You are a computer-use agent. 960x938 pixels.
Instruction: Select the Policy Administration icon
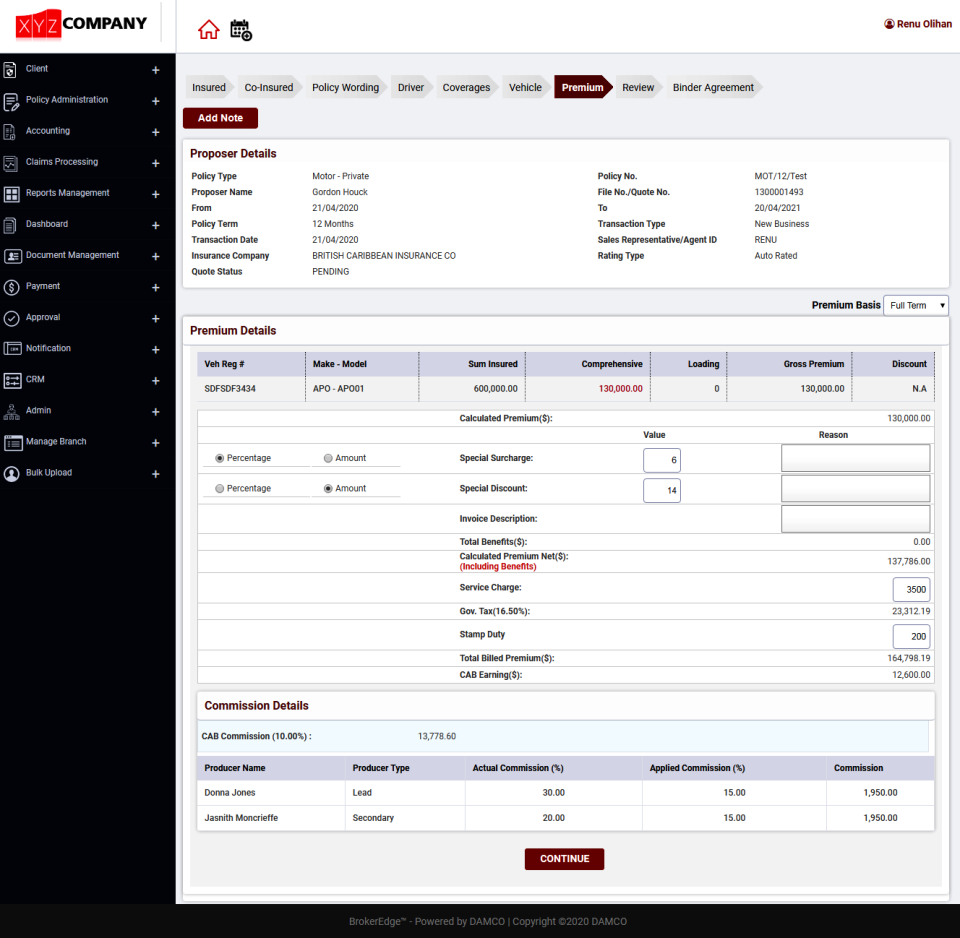click(x=12, y=99)
